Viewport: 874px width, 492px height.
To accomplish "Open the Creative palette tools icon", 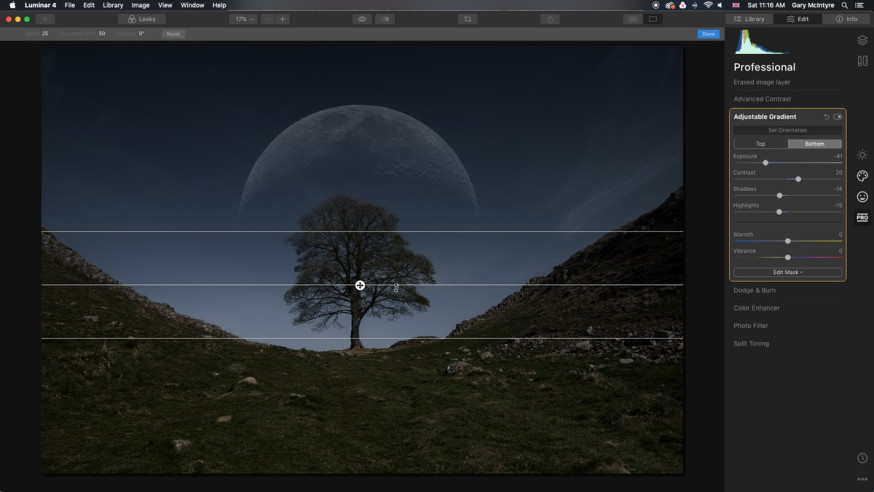I will pyautogui.click(x=862, y=176).
